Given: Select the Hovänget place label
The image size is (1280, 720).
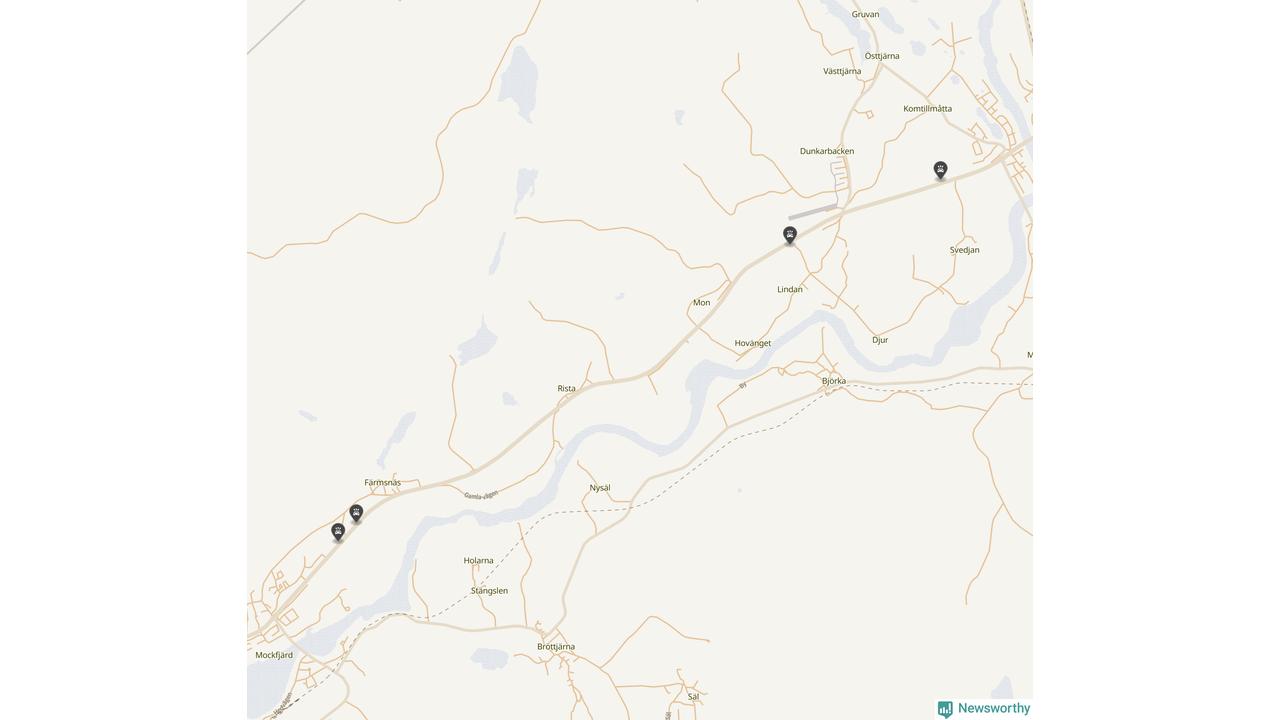Looking at the screenshot, I should pyautogui.click(x=753, y=343).
